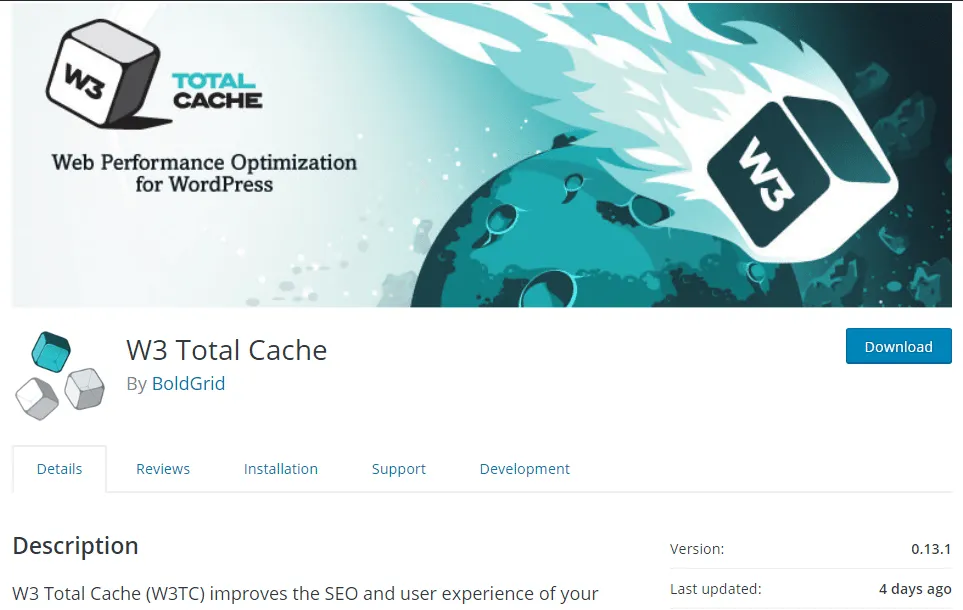Click the Web Performance Optimization tagline
The height and width of the screenshot is (610, 963).
(204, 173)
